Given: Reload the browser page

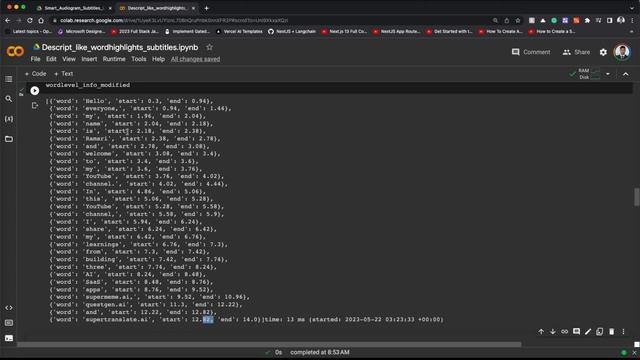Looking at the screenshot, I should (x=30, y=20).
